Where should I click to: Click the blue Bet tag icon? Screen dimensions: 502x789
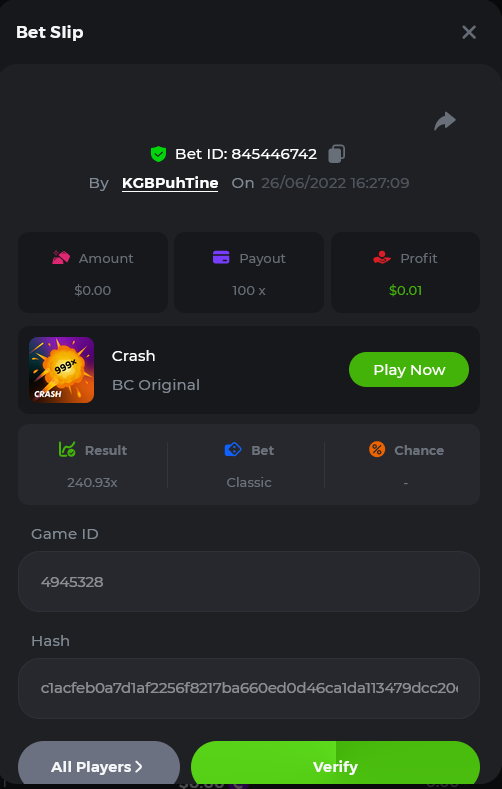point(233,449)
